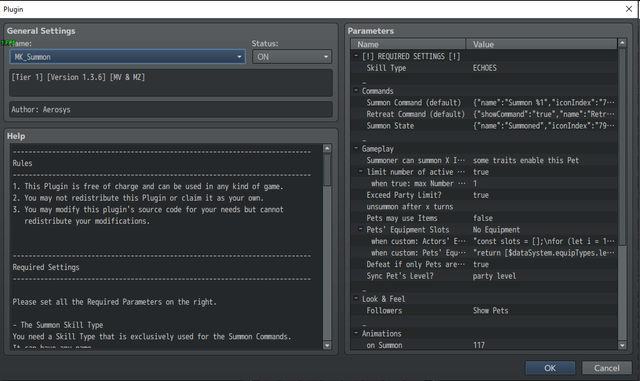Screen dimensions: 640x381
Task: Open the Status dropdown showing ON
Action: [x=291, y=57]
